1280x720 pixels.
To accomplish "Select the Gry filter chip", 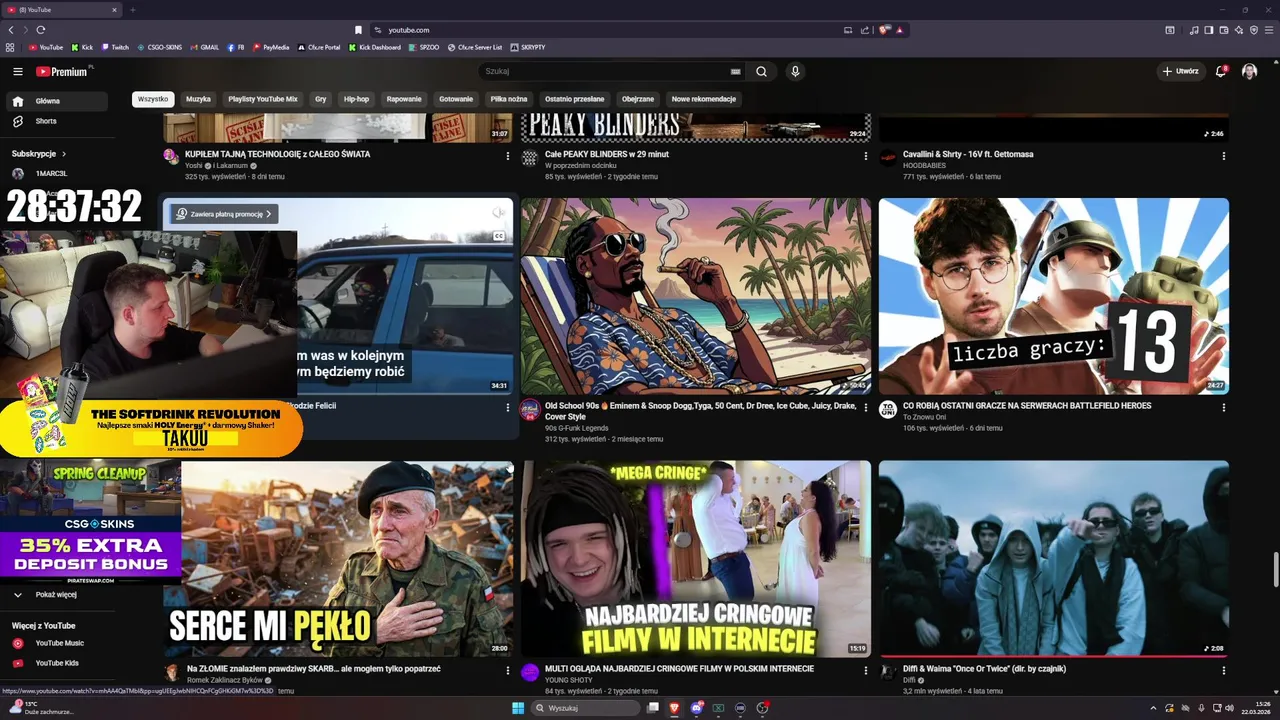I will click(x=320, y=99).
